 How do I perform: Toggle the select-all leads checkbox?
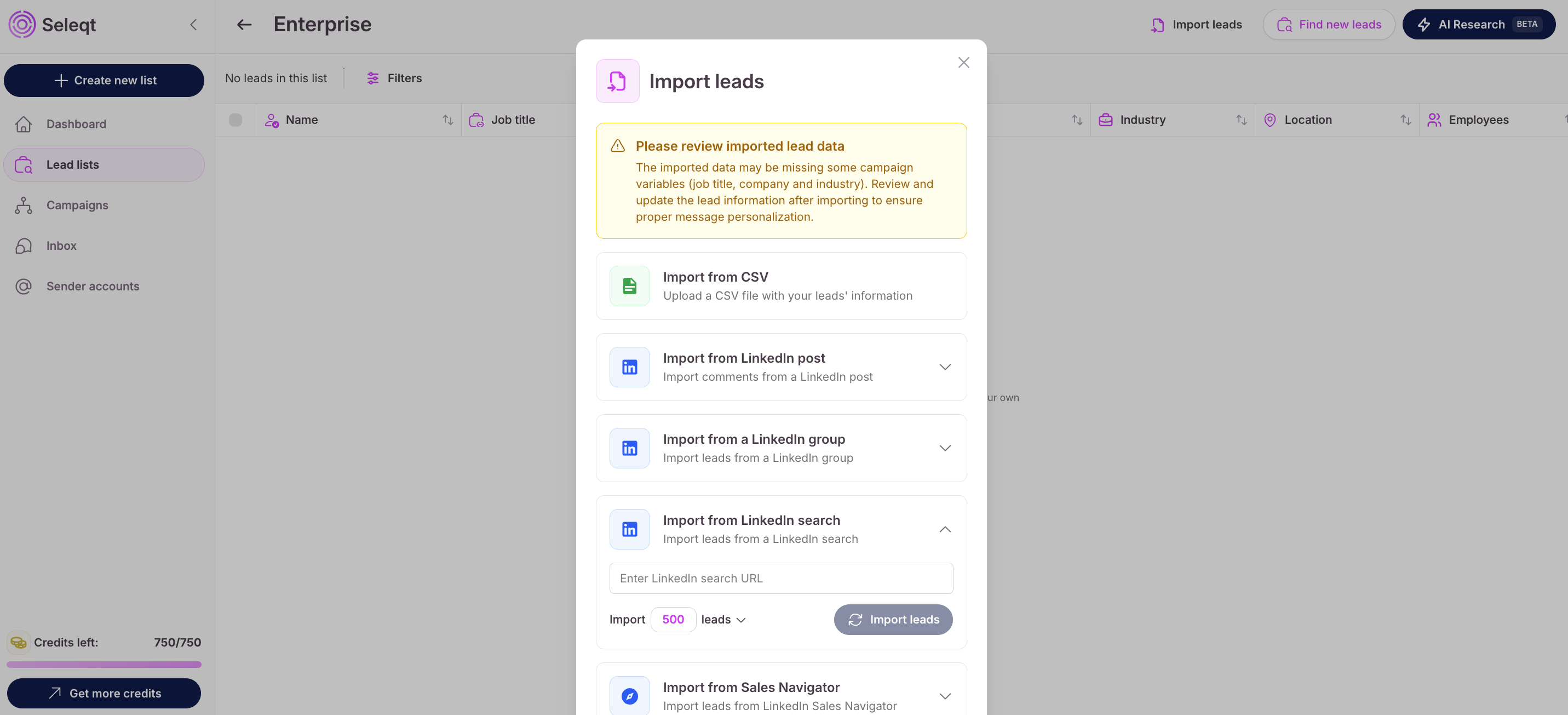pyautogui.click(x=236, y=120)
